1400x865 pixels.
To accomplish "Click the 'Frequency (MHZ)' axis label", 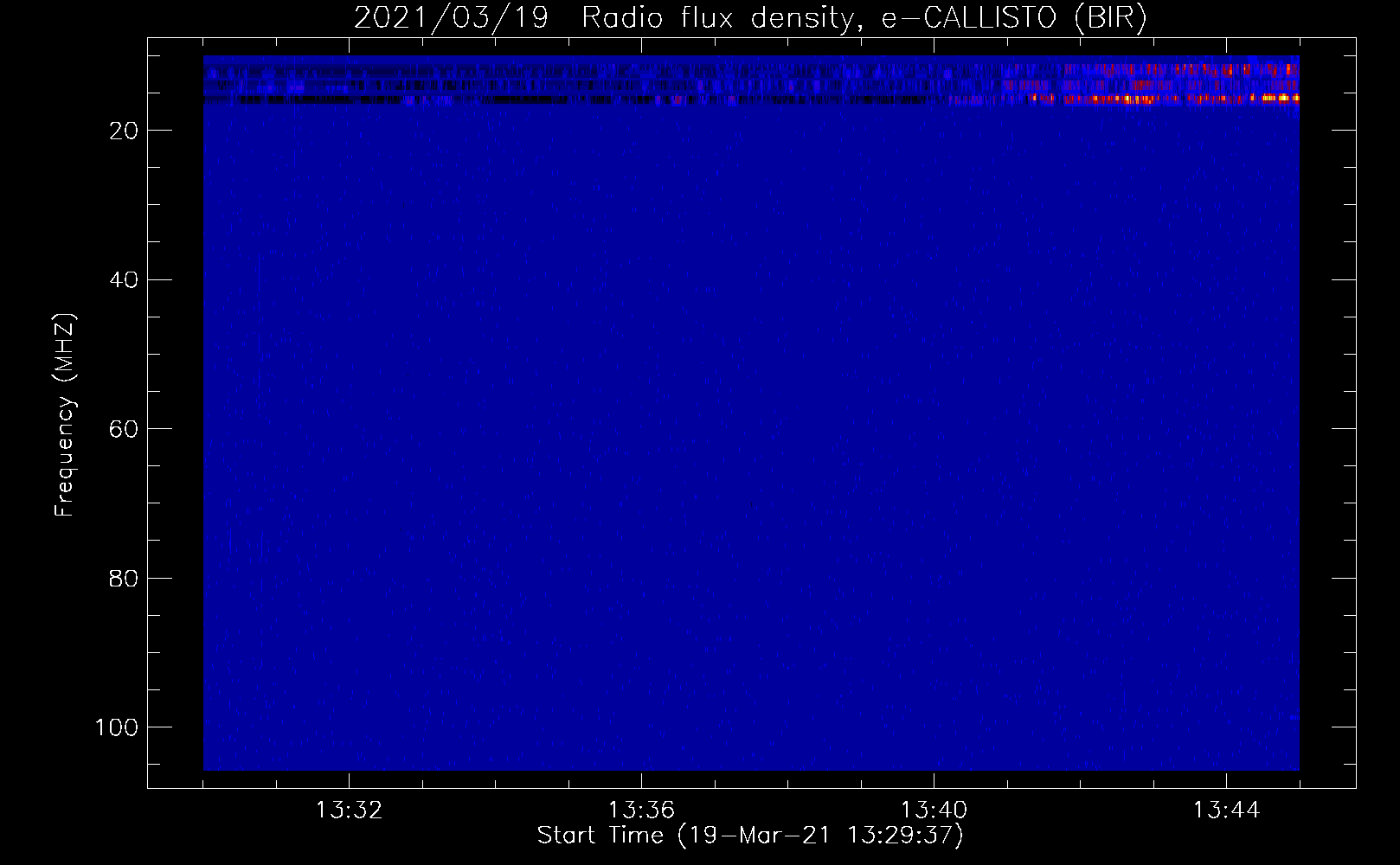I will click(65, 415).
